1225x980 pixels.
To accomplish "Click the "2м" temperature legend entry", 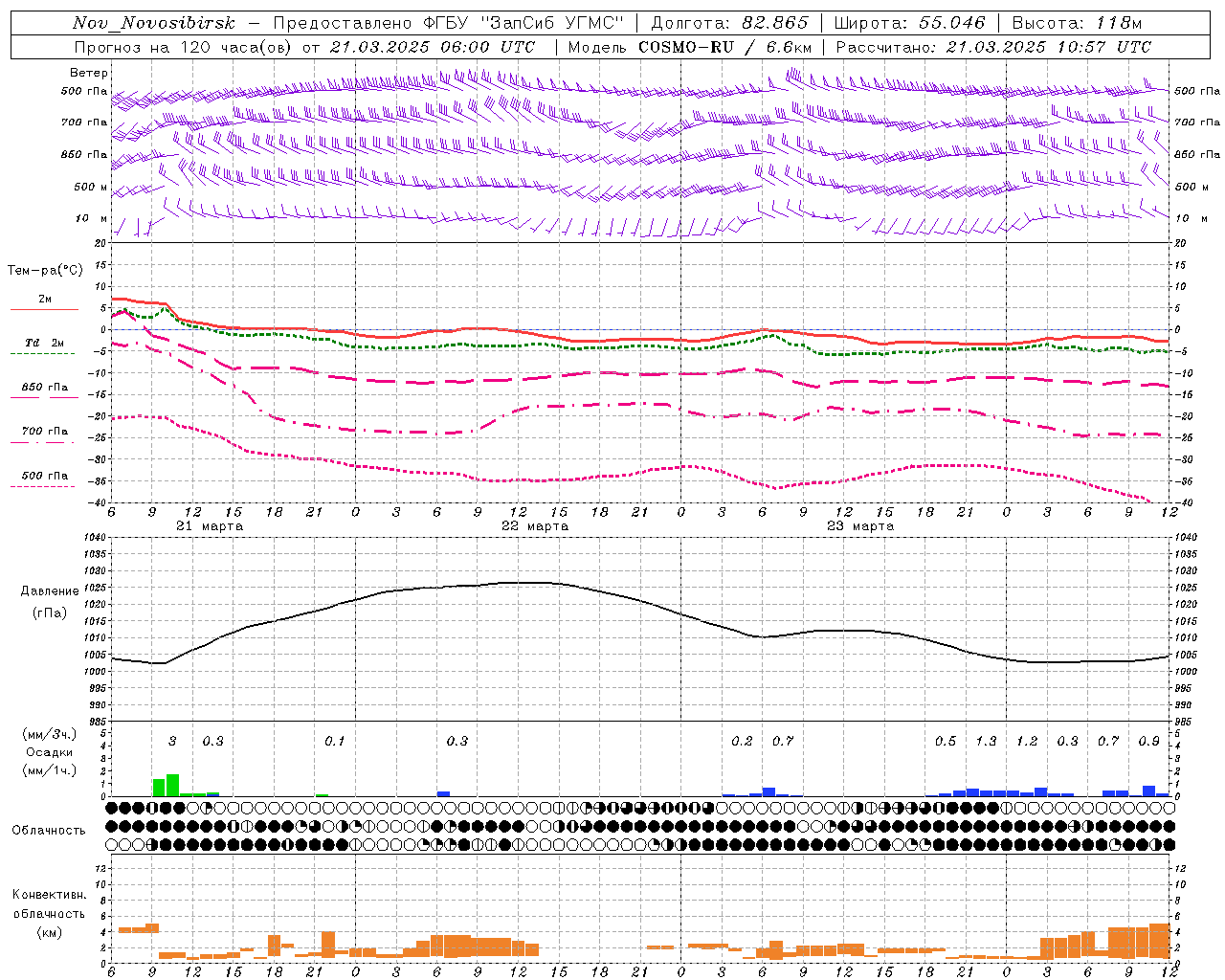I will coord(45,300).
